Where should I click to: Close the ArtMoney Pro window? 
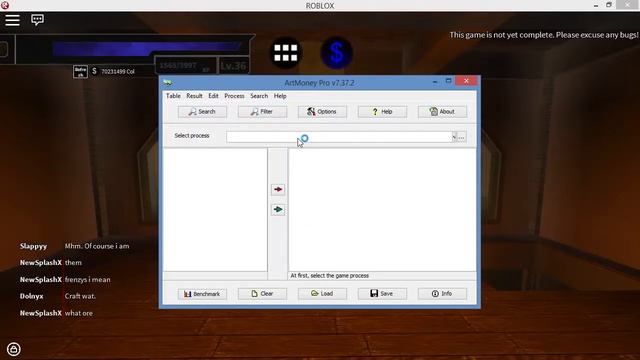[466, 81]
